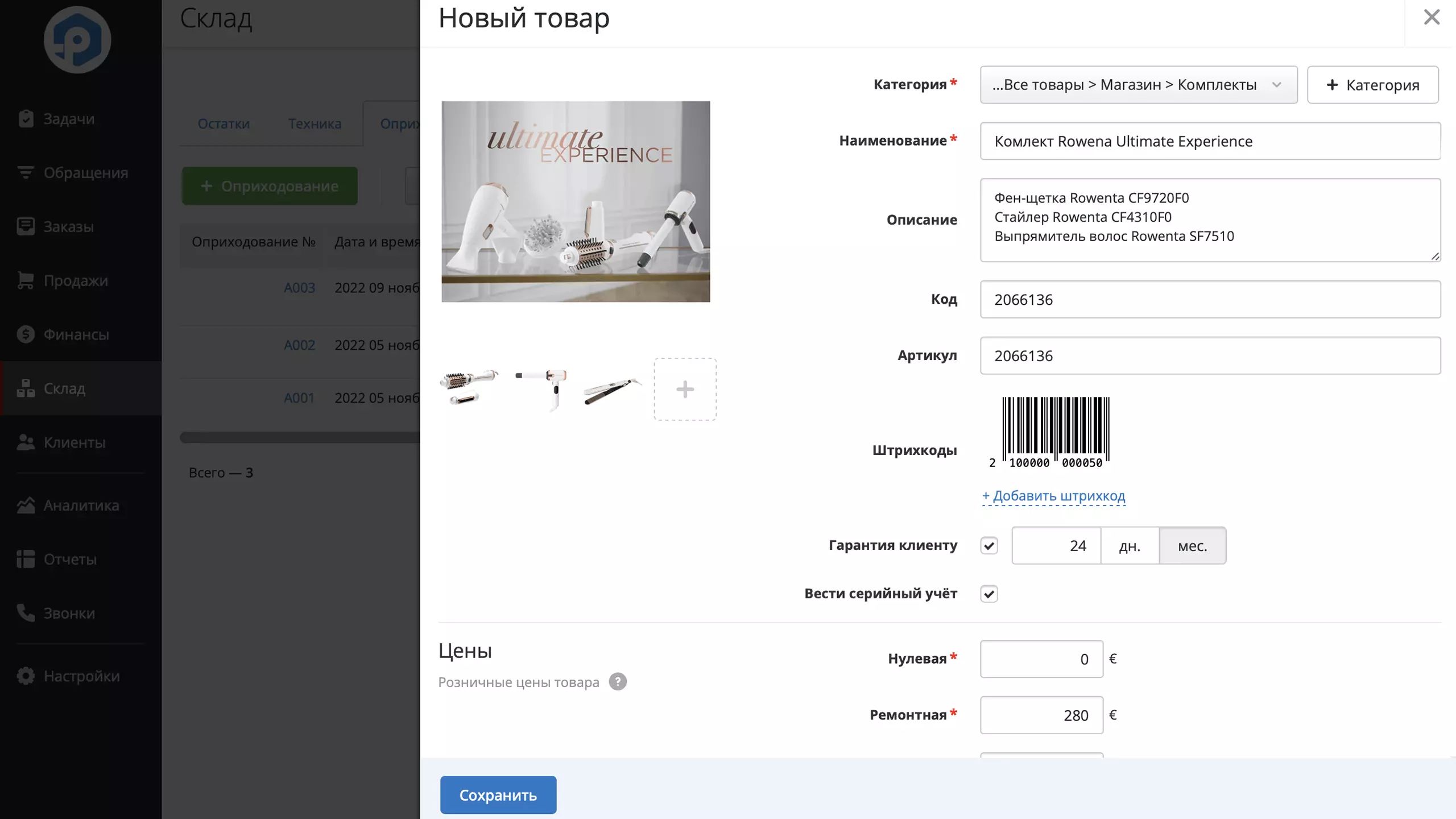The width and height of the screenshot is (1456, 819).
Task: Click the warranty duration field with 24
Action: pos(1056,546)
